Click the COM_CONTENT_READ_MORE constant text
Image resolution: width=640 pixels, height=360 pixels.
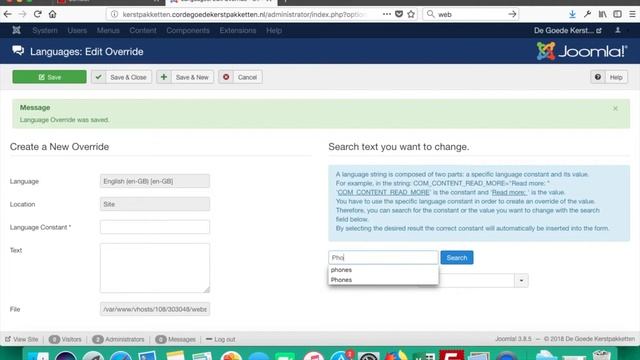pos(383,192)
